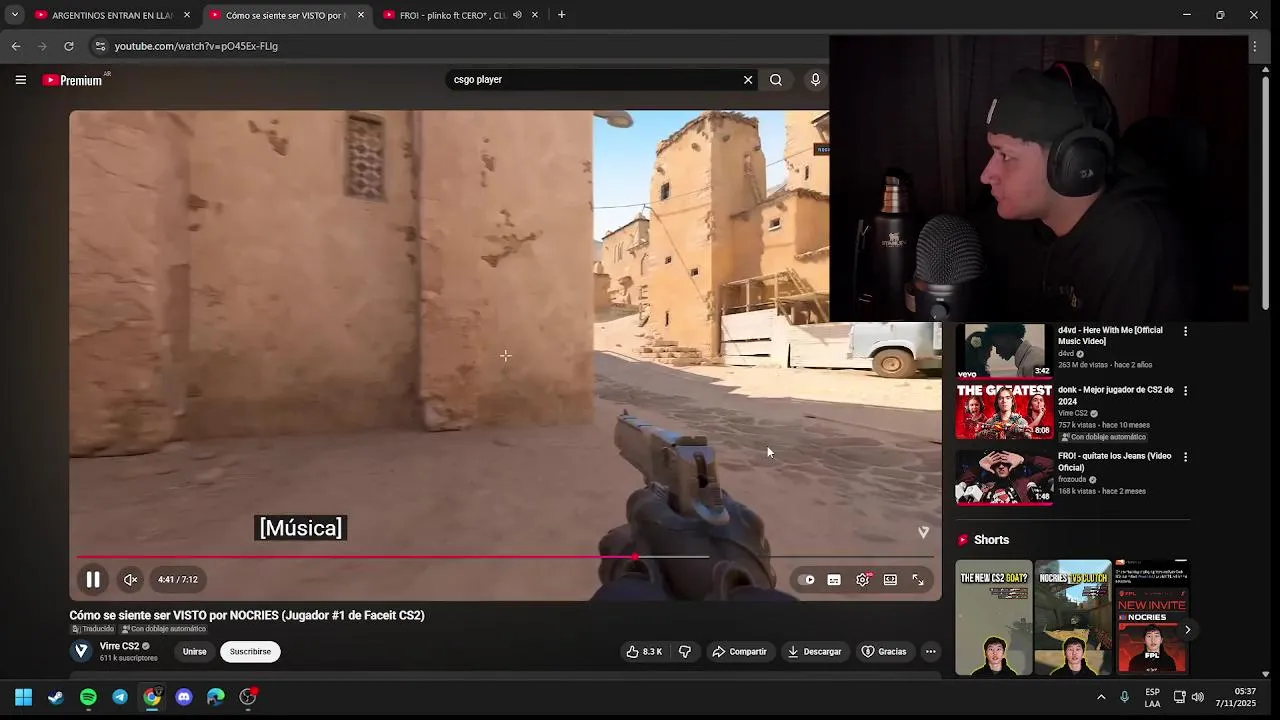Click the URL address bar
The width and height of the screenshot is (1280, 720).
pos(460,46)
